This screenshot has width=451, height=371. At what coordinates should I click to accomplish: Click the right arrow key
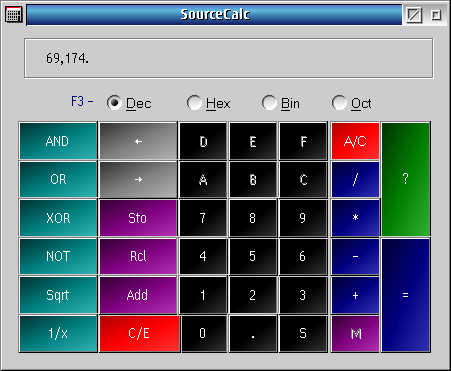[138, 179]
